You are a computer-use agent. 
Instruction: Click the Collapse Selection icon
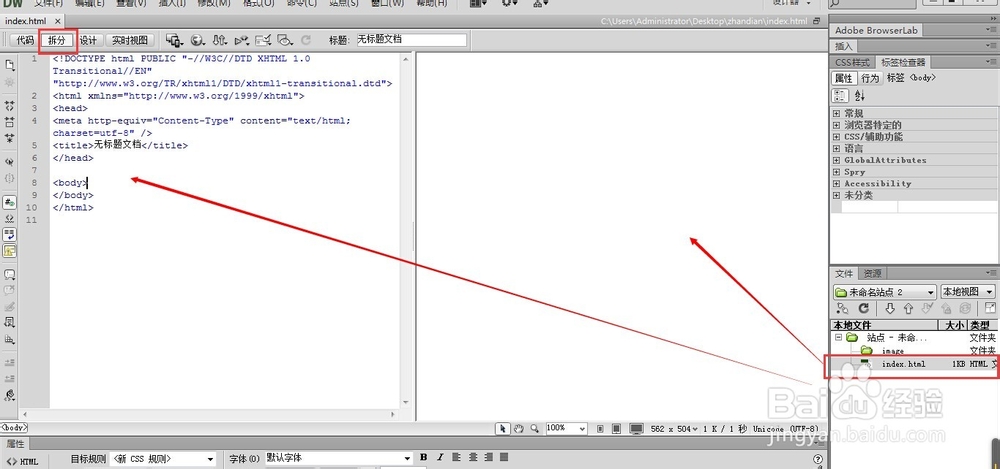(x=10, y=122)
